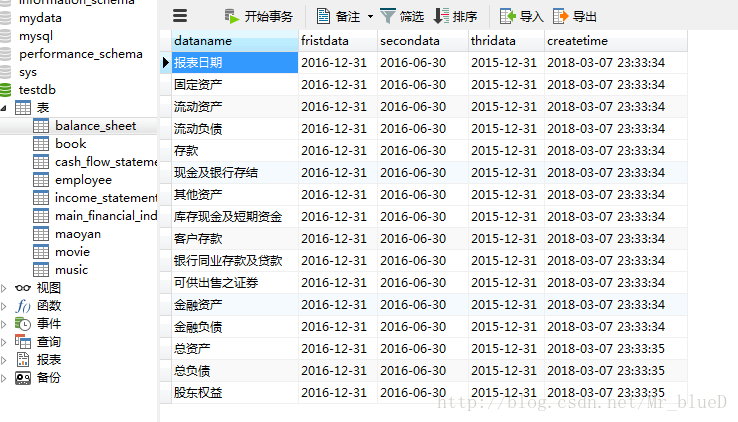Viewport: 738px width, 422px height.
Task: Expand the 函数 functions tree node
Action: 4,306
